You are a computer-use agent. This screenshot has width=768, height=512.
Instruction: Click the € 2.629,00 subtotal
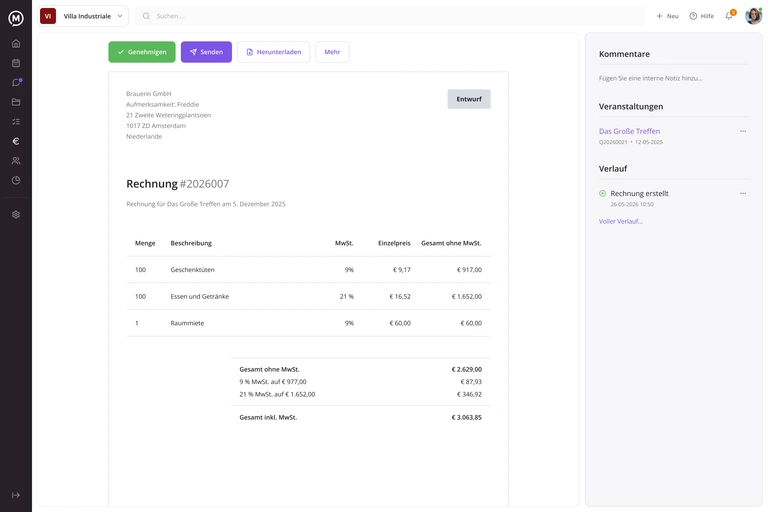[467, 369]
